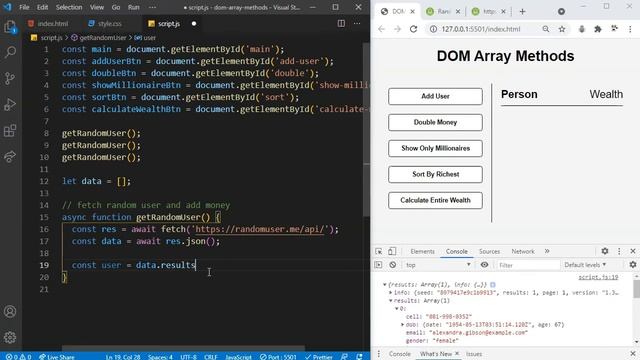The width and height of the screenshot is (640, 360).
Task: Open the Accounts icon in activity bar
Action: coord(10,311)
